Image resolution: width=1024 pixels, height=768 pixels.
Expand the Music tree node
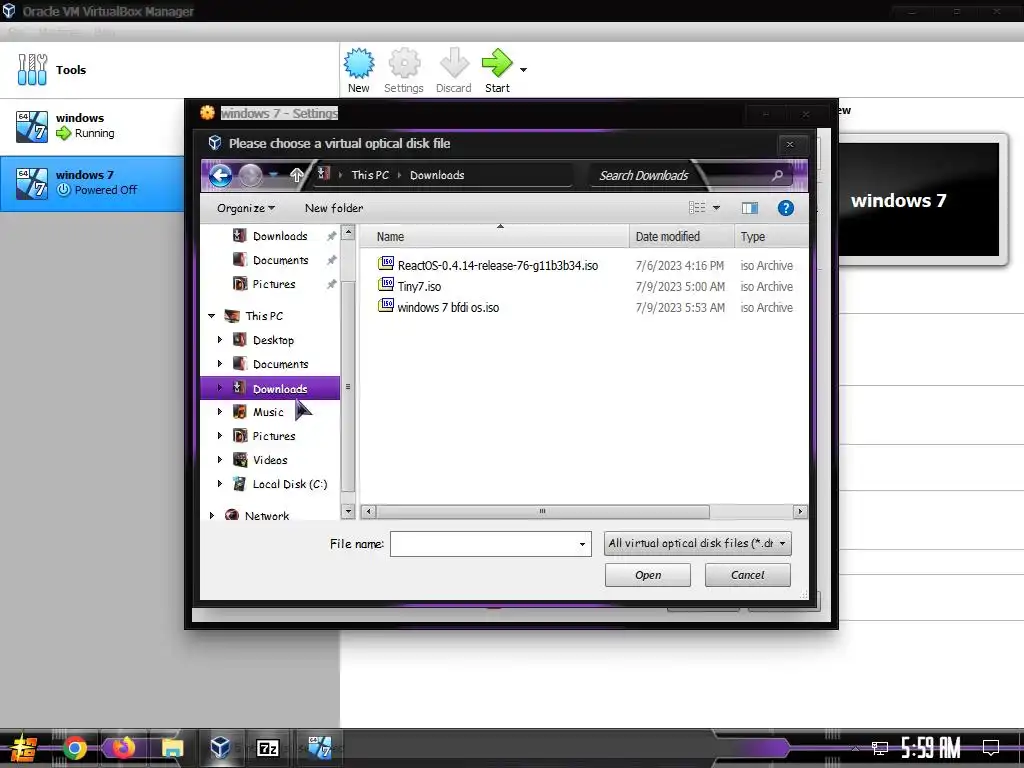pyautogui.click(x=219, y=411)
